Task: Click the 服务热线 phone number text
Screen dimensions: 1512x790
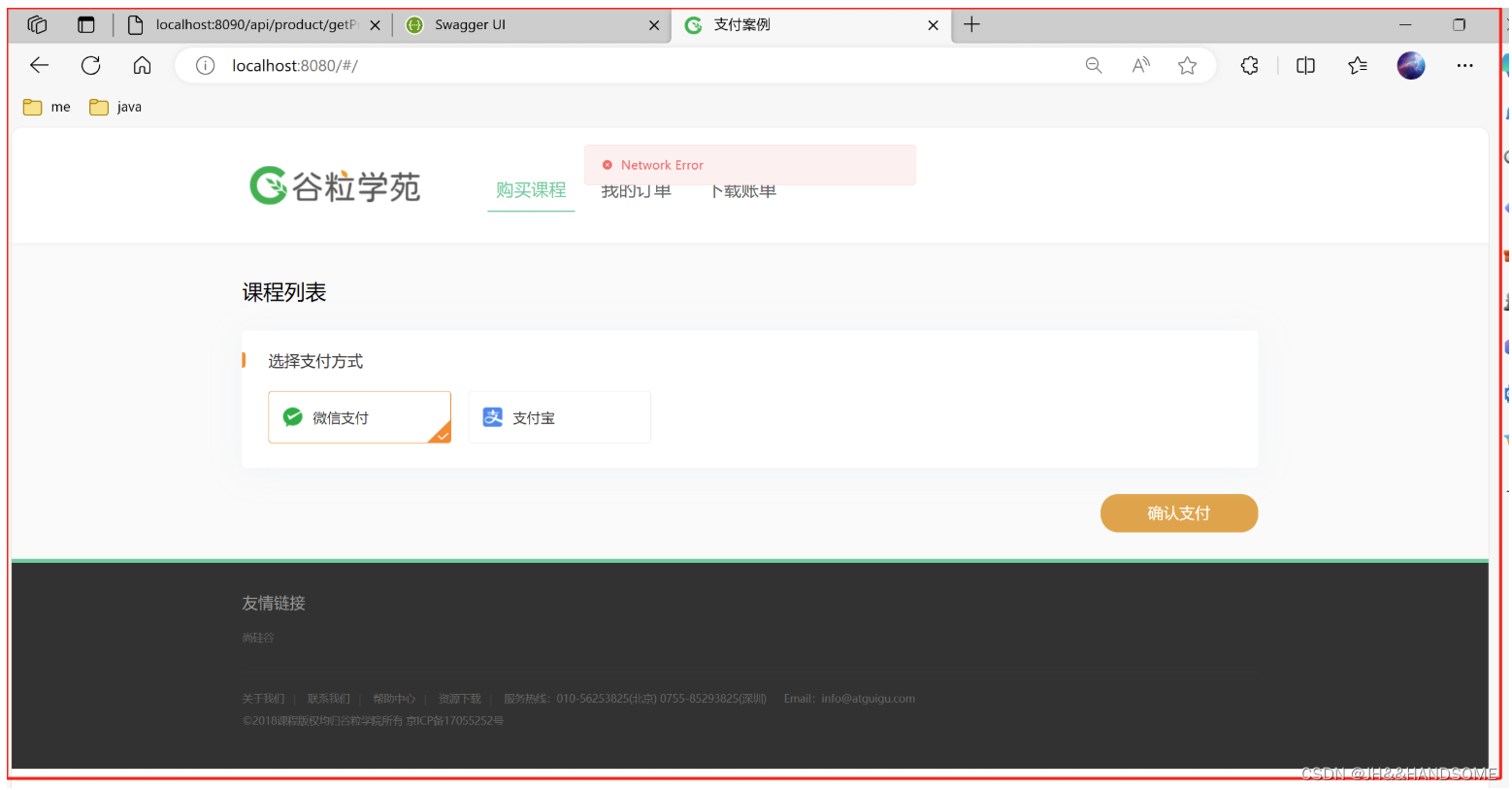Action: click(x=635, y=699)
